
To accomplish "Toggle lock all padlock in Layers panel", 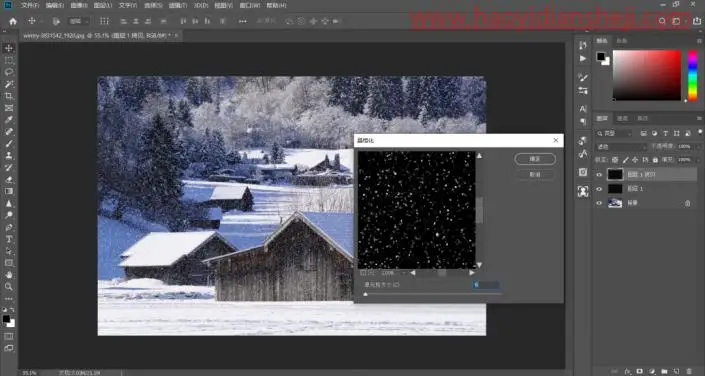I will coord(655,160).
